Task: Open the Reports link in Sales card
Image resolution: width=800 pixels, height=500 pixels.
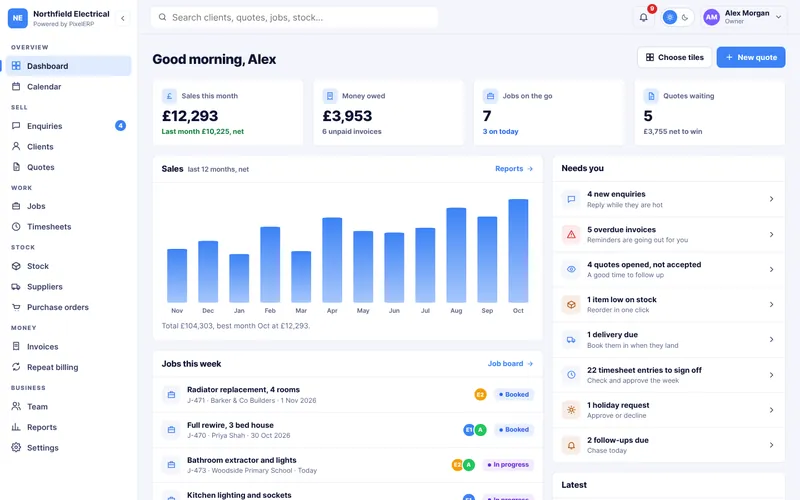Action: [x=514, y=169]
